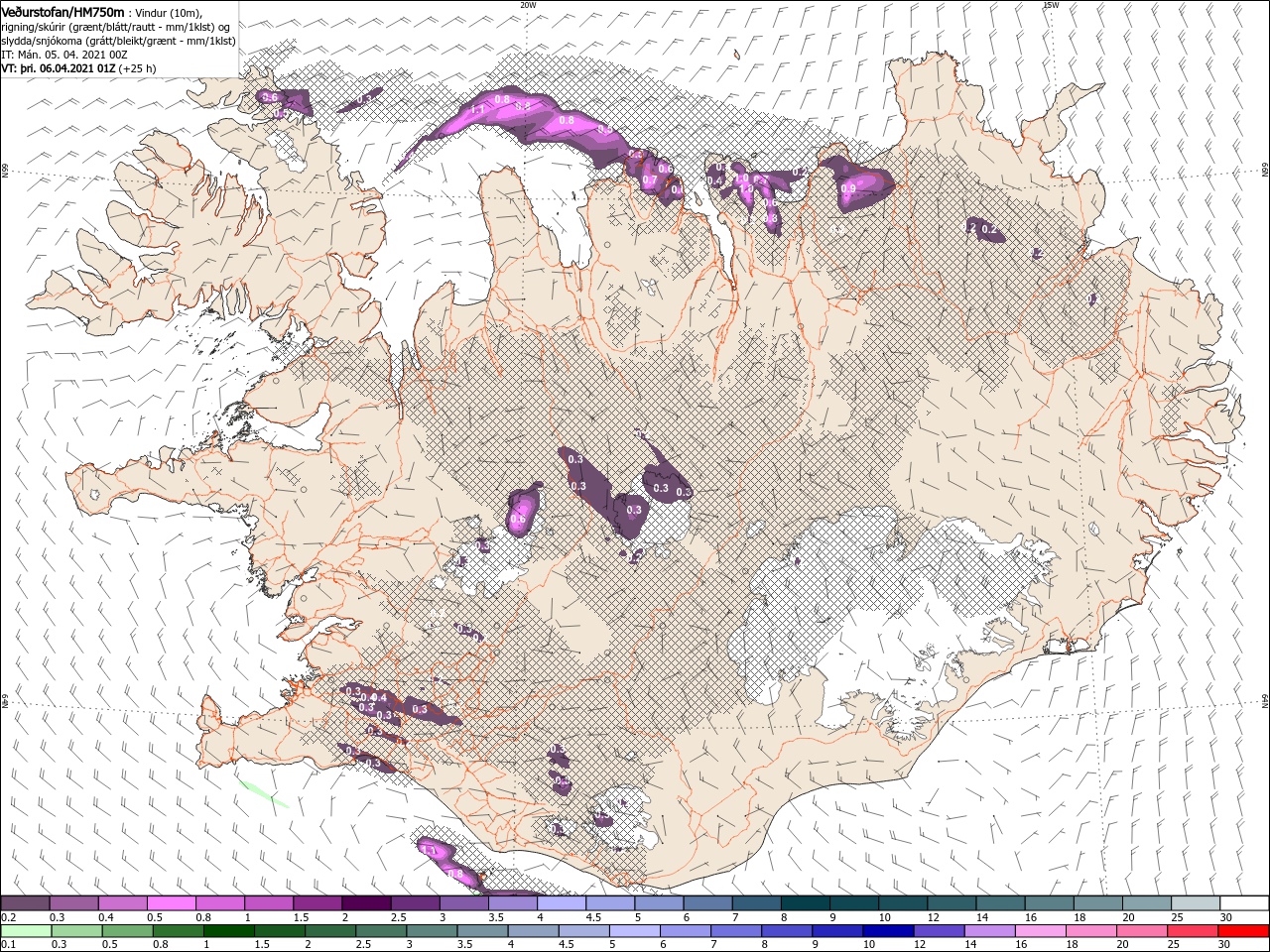Select the 25 red-pink swatch, lower legend row
This screenshot has height=952, width=1270.
pos(1194,931)
